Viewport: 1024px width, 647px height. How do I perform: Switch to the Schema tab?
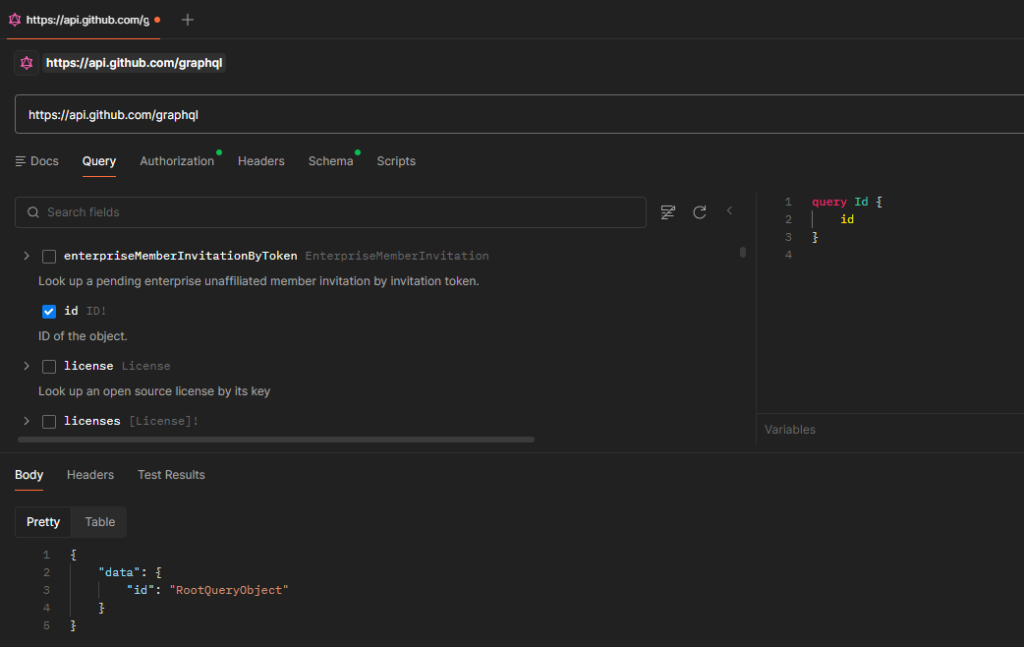tap(330, 161)
